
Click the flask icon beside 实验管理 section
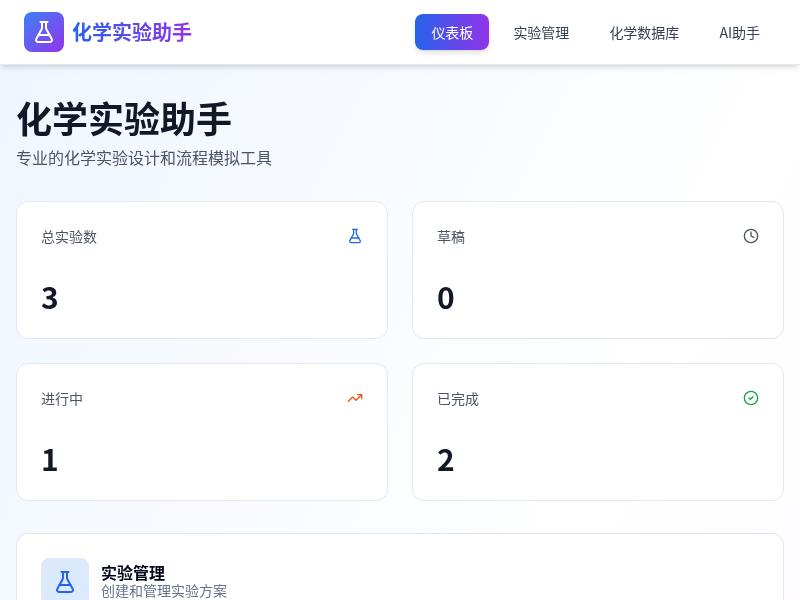point(65,581)
